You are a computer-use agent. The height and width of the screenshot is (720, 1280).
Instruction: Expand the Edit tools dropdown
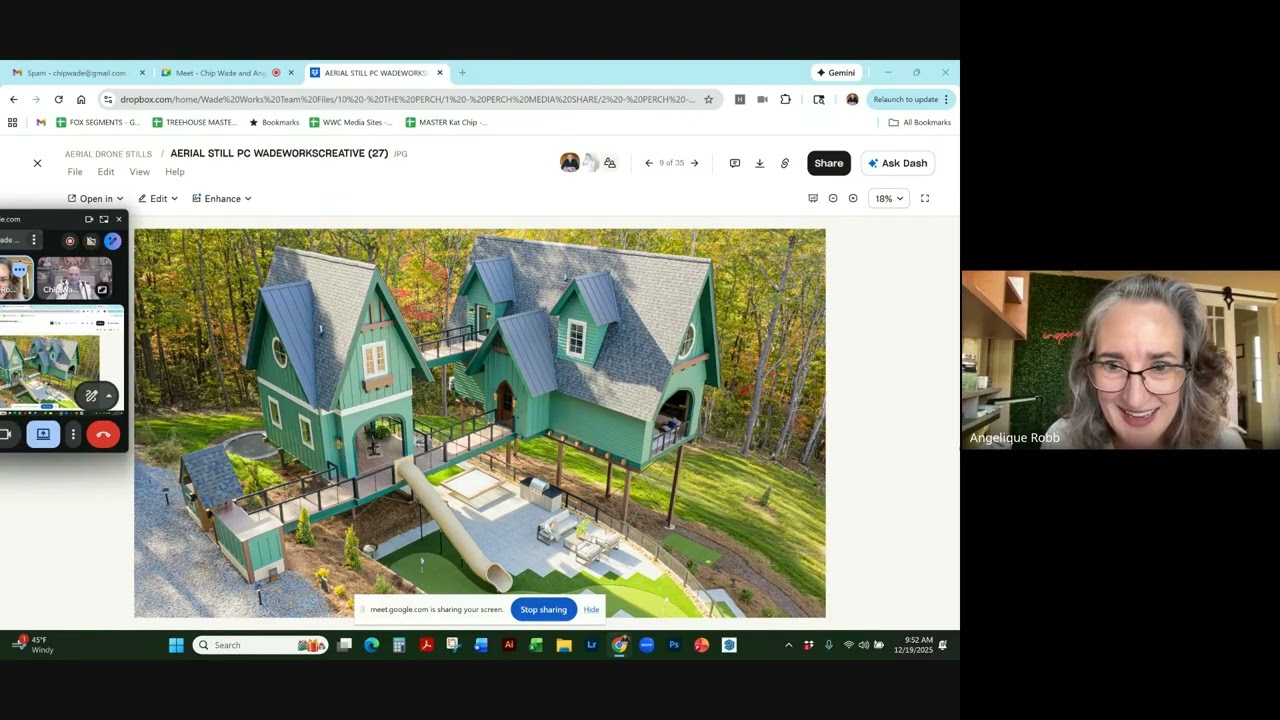158,198
